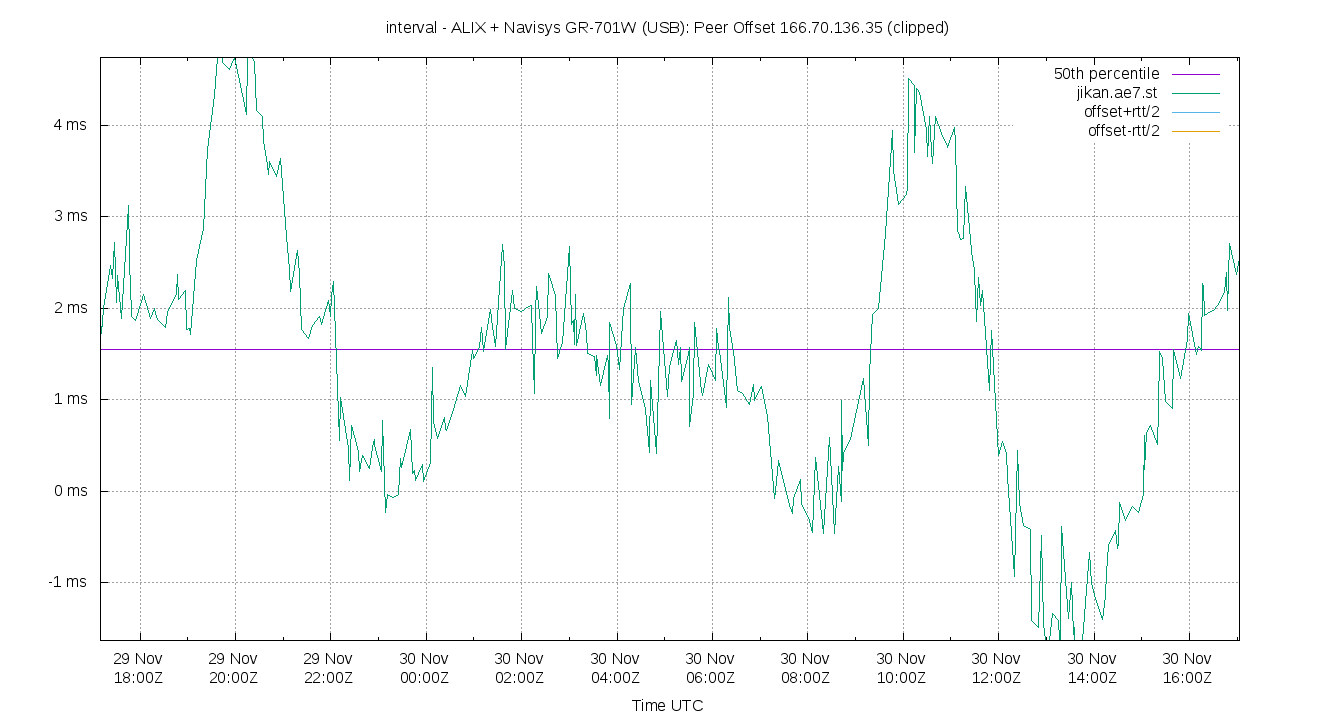Click the 'offset-rtt/2' legend label

(1123, 131)
